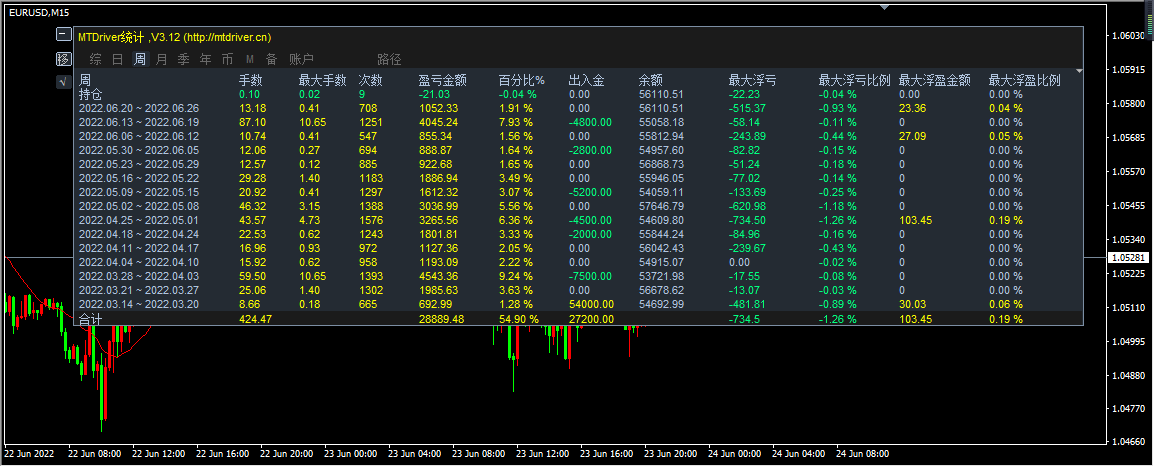The image size is (1154, 467).
Task: Click the 最大浮亏比例 column header
Action: click(x=854, y=81)
